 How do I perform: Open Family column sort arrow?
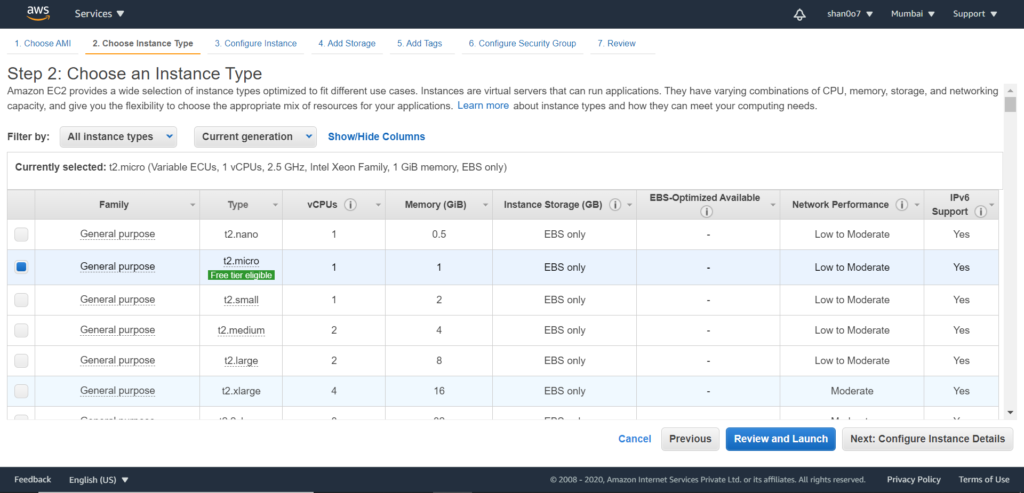[x=192, y=205]
